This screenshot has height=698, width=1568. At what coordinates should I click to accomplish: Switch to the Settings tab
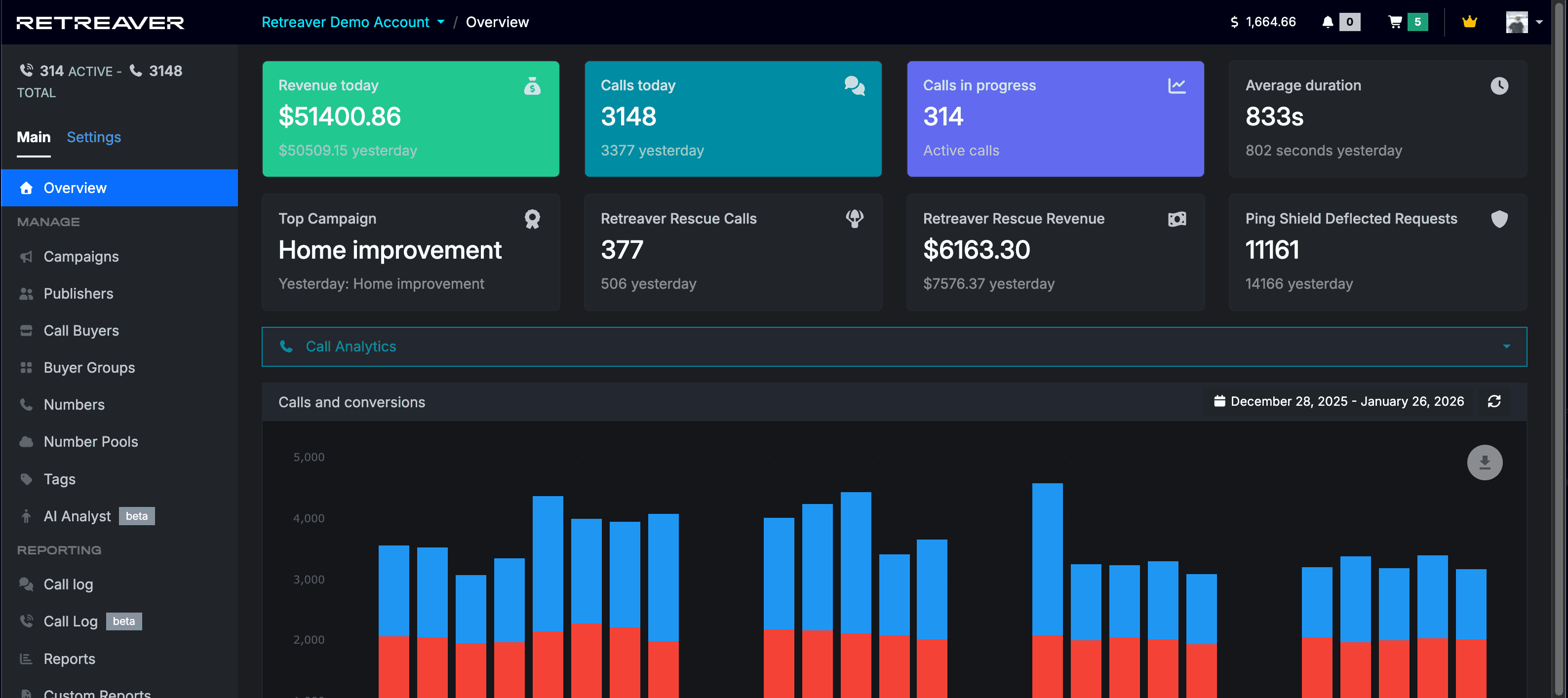tap(94, 137)
